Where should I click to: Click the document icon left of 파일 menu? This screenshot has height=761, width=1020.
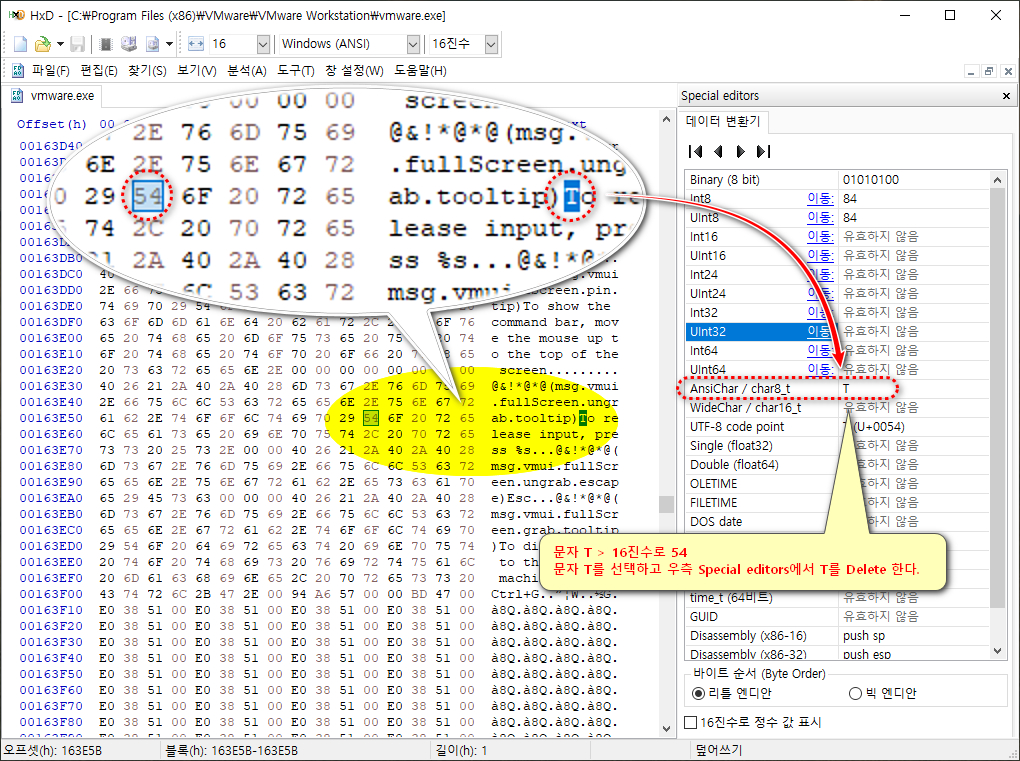(x=18, y=70)
